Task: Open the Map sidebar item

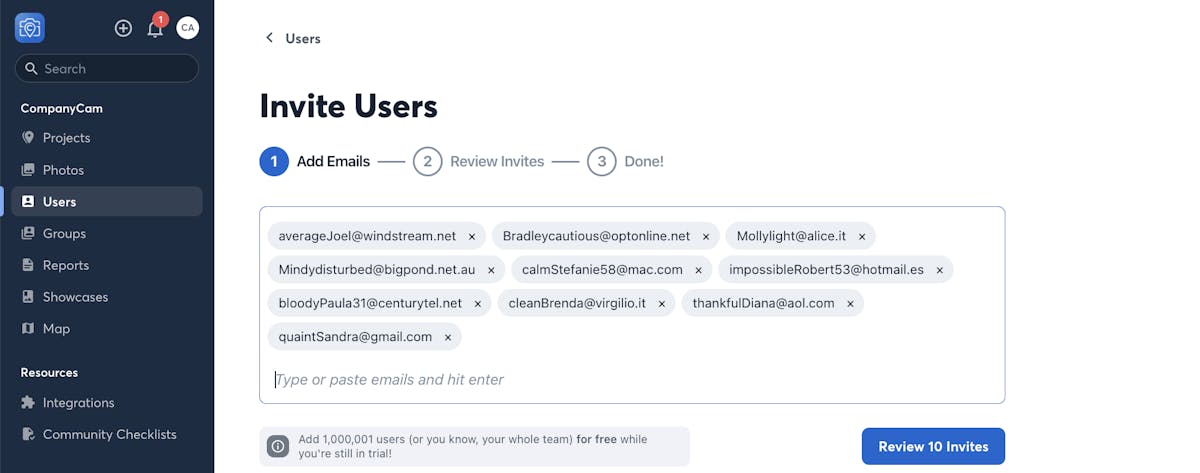Action: 56,328
